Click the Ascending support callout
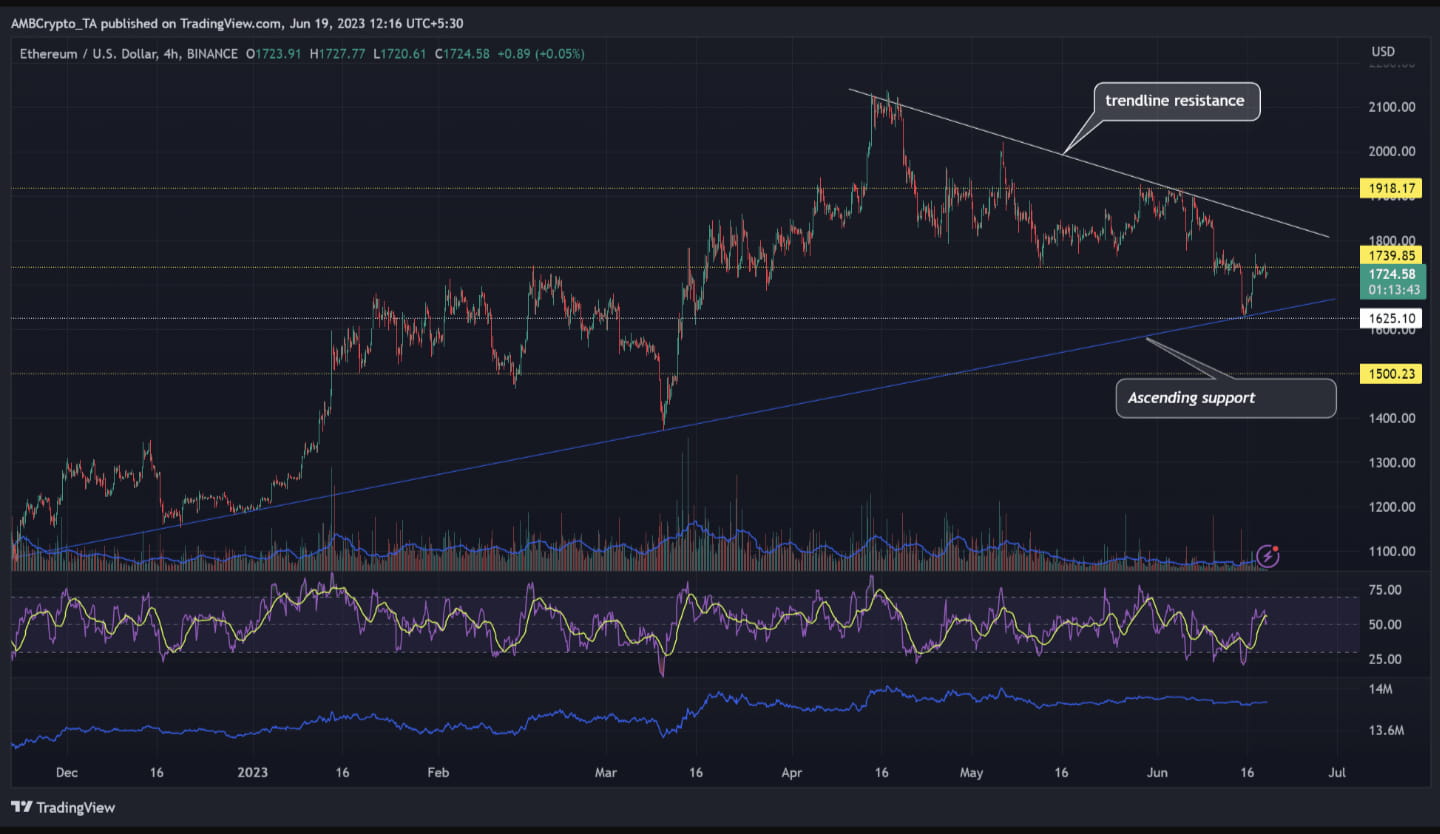The image size is (1440, 834). [1226, 397]
